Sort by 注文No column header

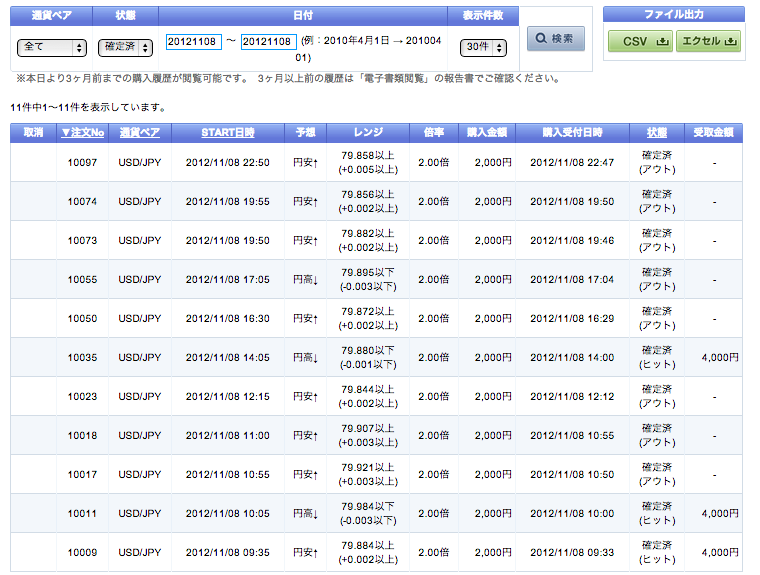point(82,132)
